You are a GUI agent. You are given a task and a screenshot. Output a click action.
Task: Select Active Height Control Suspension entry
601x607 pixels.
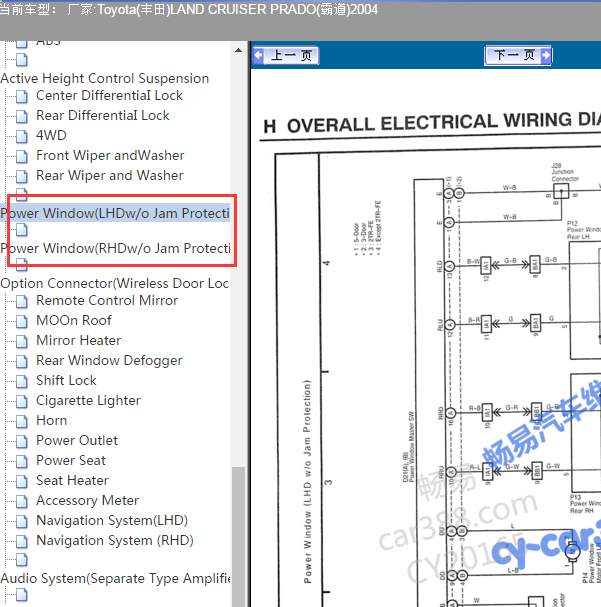coord(104,79)
